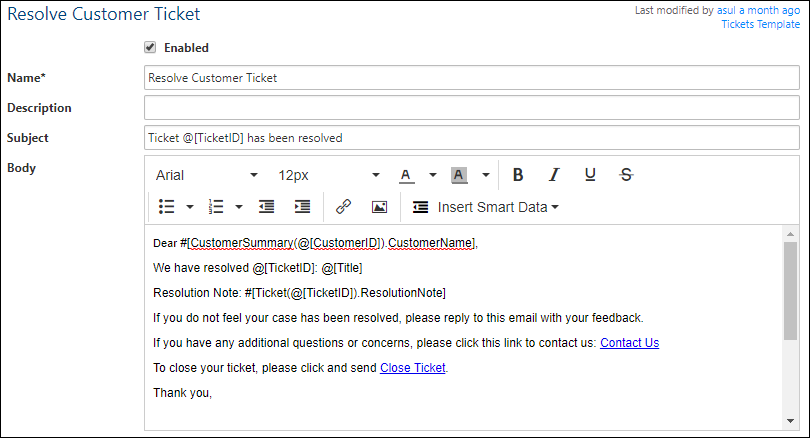Click the Insert Image icon
This screenshot has width=810, height=438.
379,207
